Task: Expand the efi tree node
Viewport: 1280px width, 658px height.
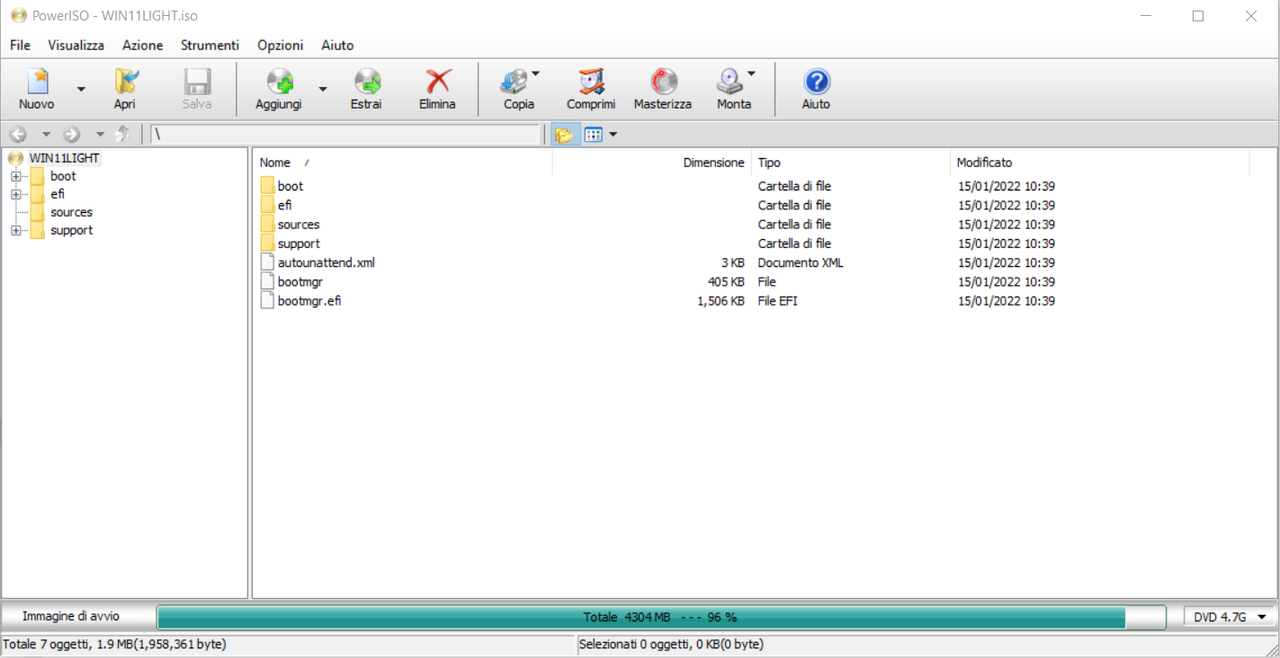Action: 16,194
